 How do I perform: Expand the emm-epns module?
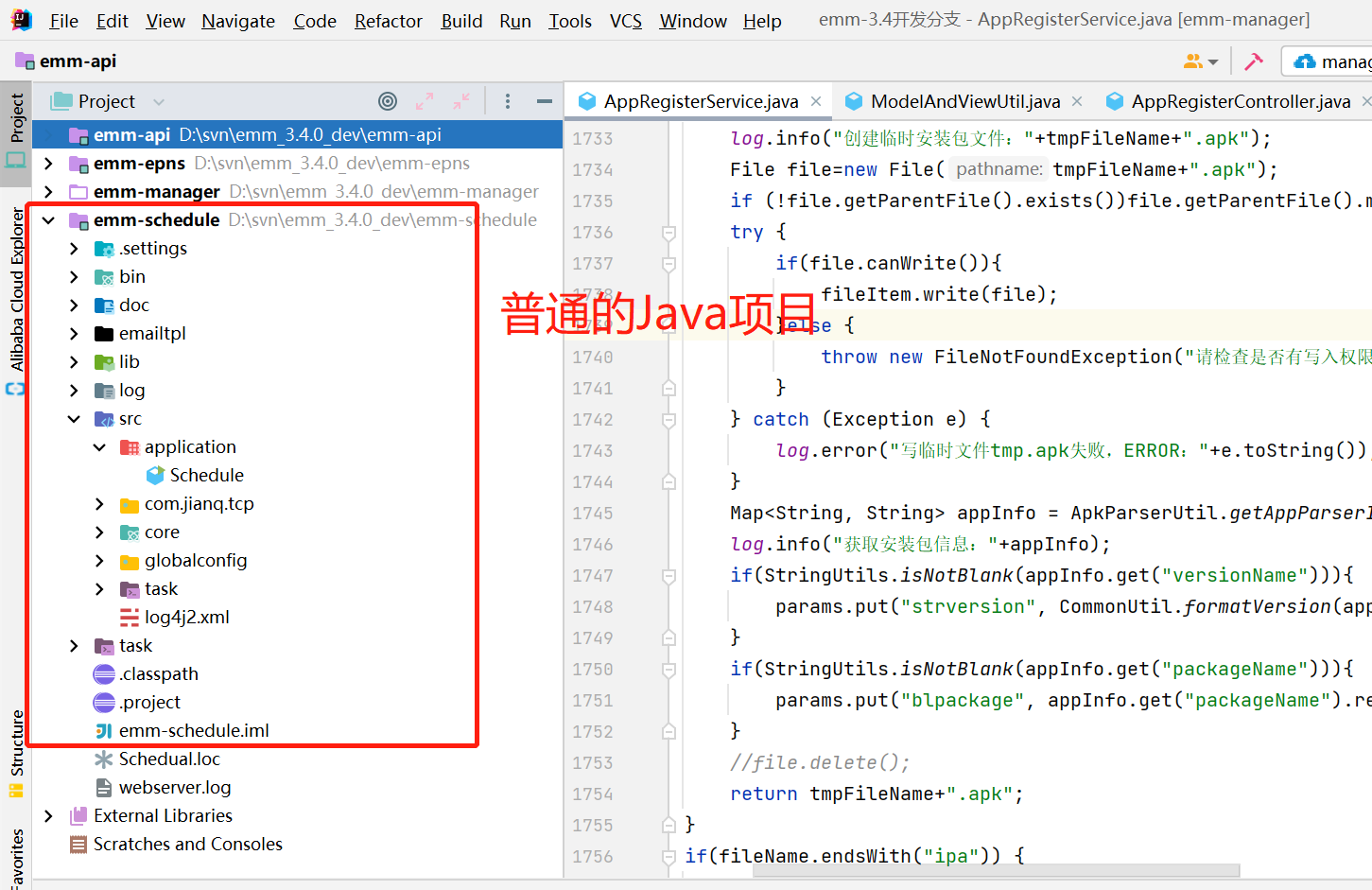point(48,164)
